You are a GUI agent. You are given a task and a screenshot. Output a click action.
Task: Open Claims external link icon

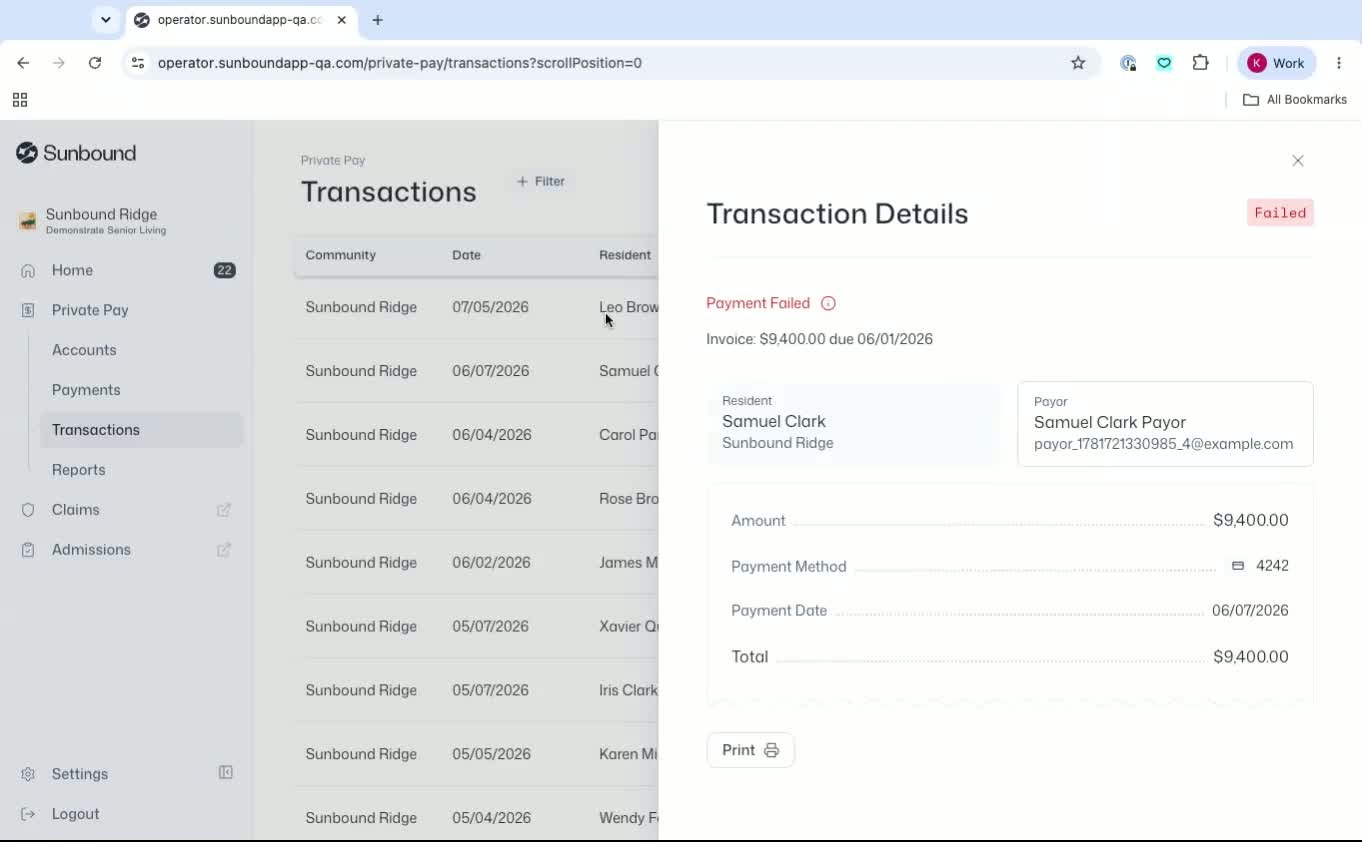[224, 510]
